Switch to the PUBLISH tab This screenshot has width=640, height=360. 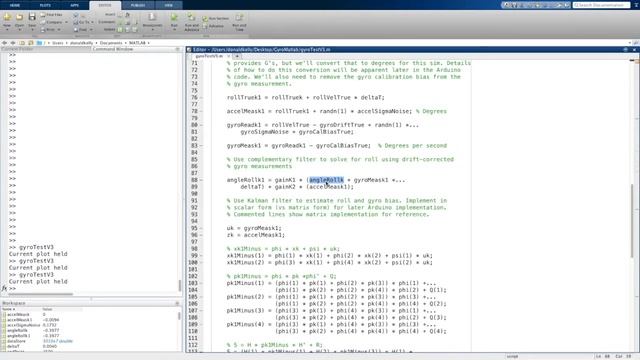(x=138, y=5)
